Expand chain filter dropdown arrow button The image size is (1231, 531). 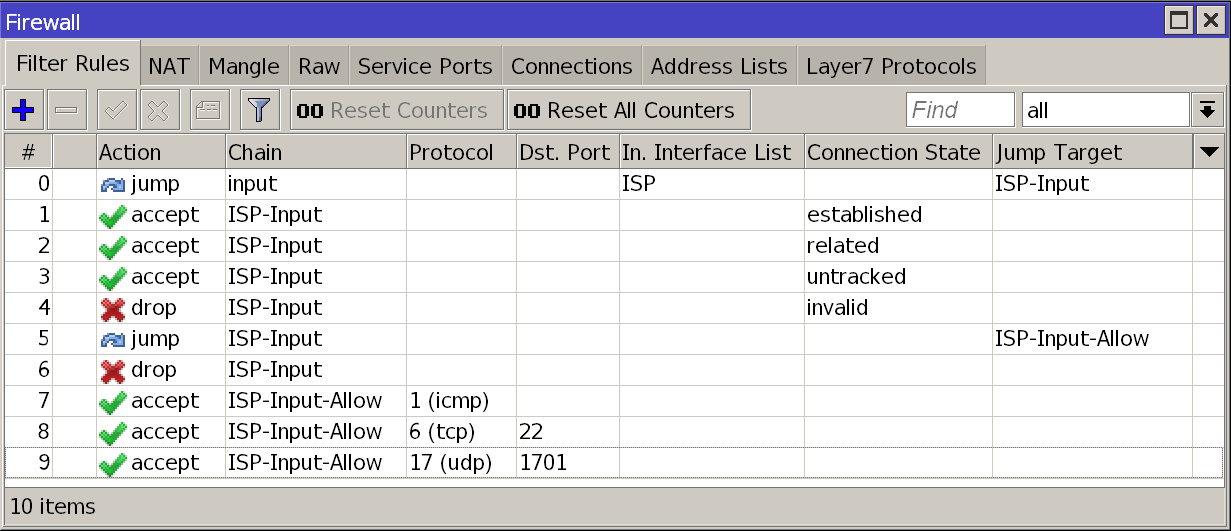point(1207,110)
